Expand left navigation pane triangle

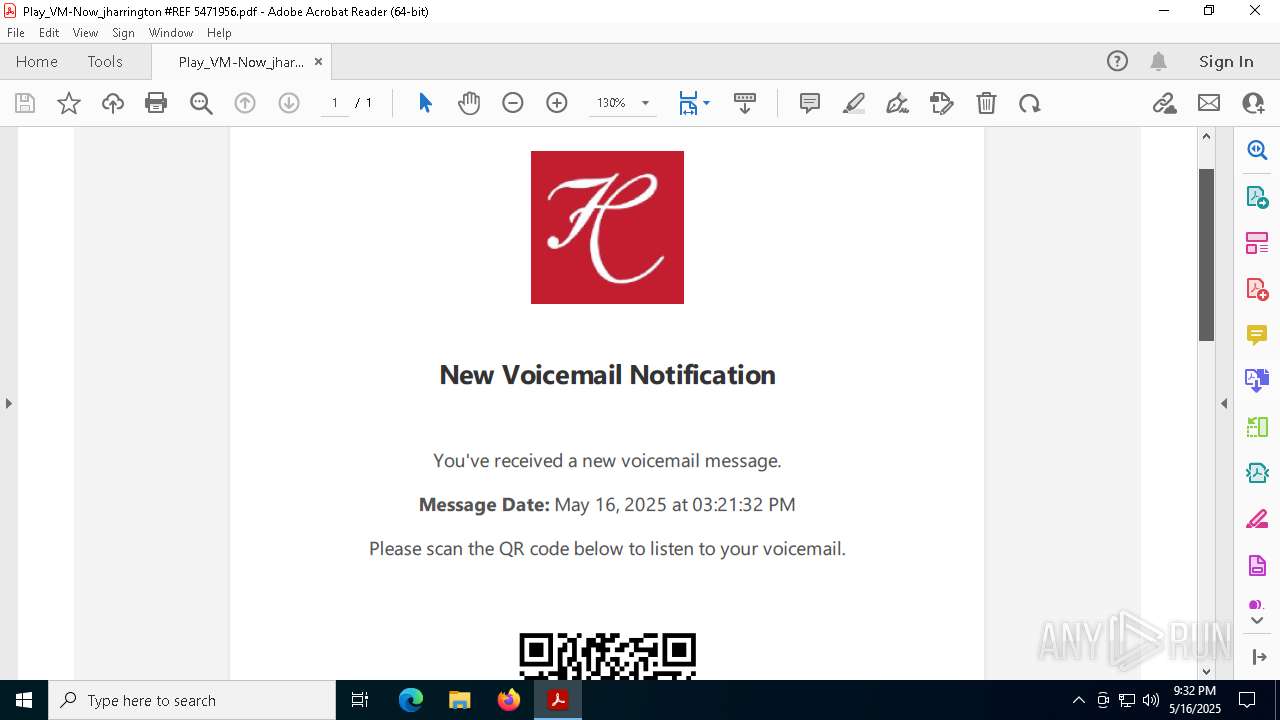[x=8, y=403]
